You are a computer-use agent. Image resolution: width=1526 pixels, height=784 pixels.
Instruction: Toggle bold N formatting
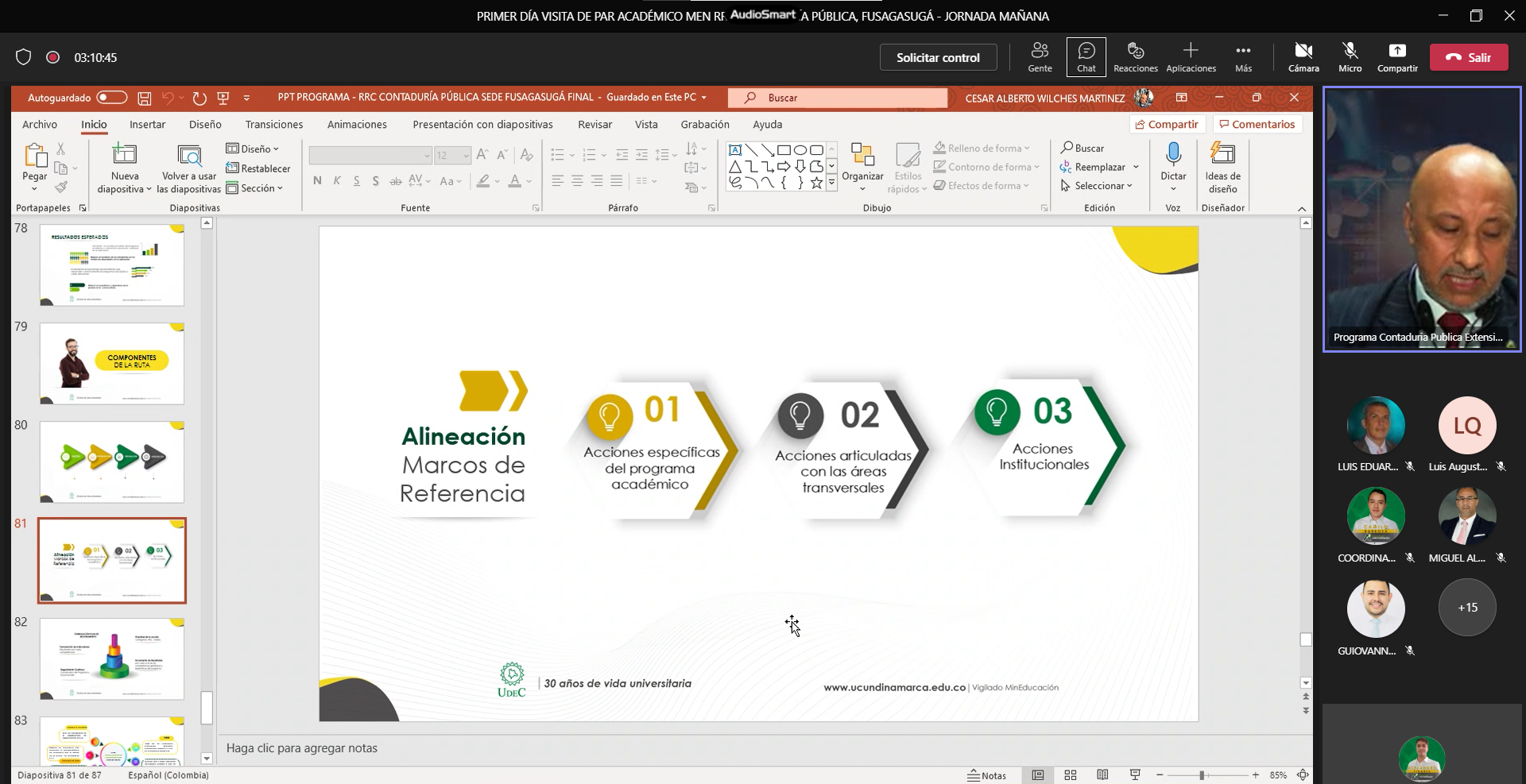coord(318,181)
